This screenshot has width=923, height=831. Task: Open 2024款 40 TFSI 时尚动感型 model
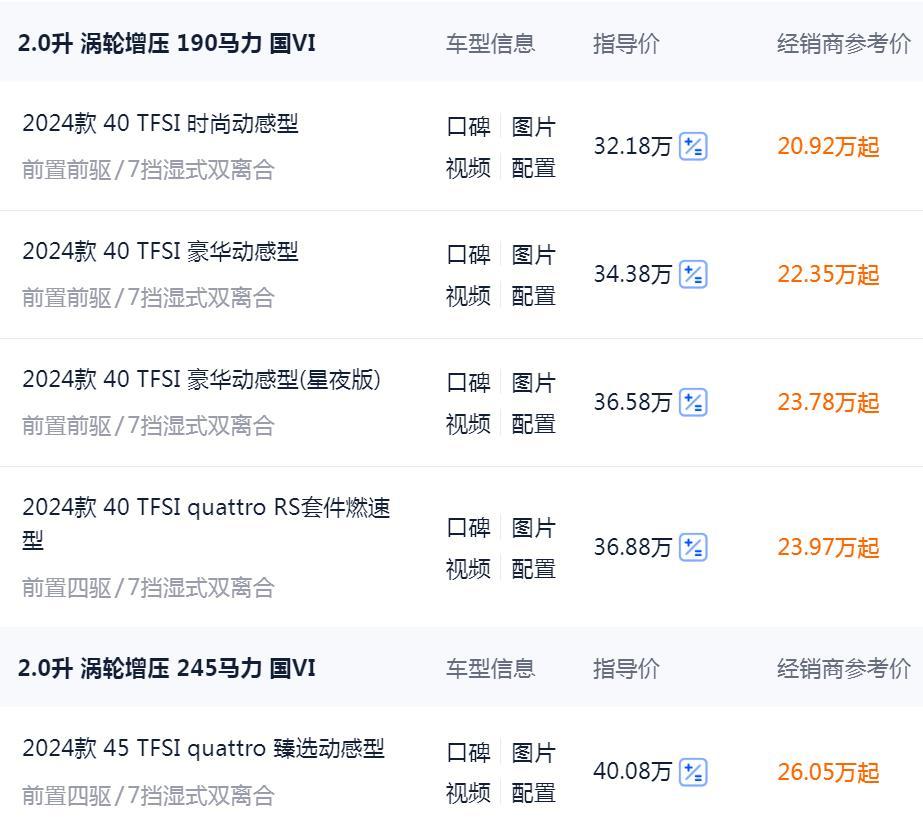160,124
